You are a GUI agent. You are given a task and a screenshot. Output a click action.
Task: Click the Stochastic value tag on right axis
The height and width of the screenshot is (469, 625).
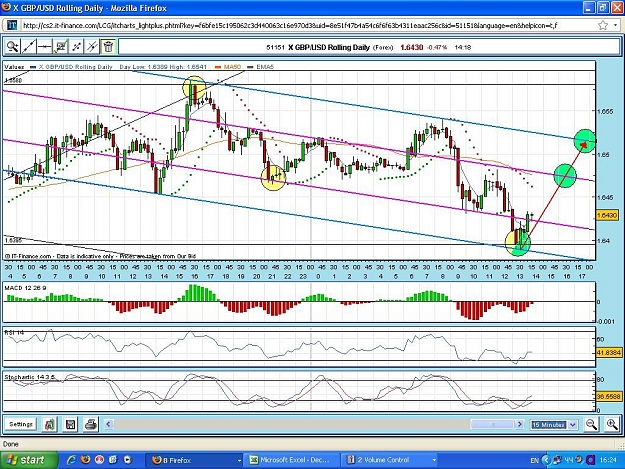(x=608, y=397)
